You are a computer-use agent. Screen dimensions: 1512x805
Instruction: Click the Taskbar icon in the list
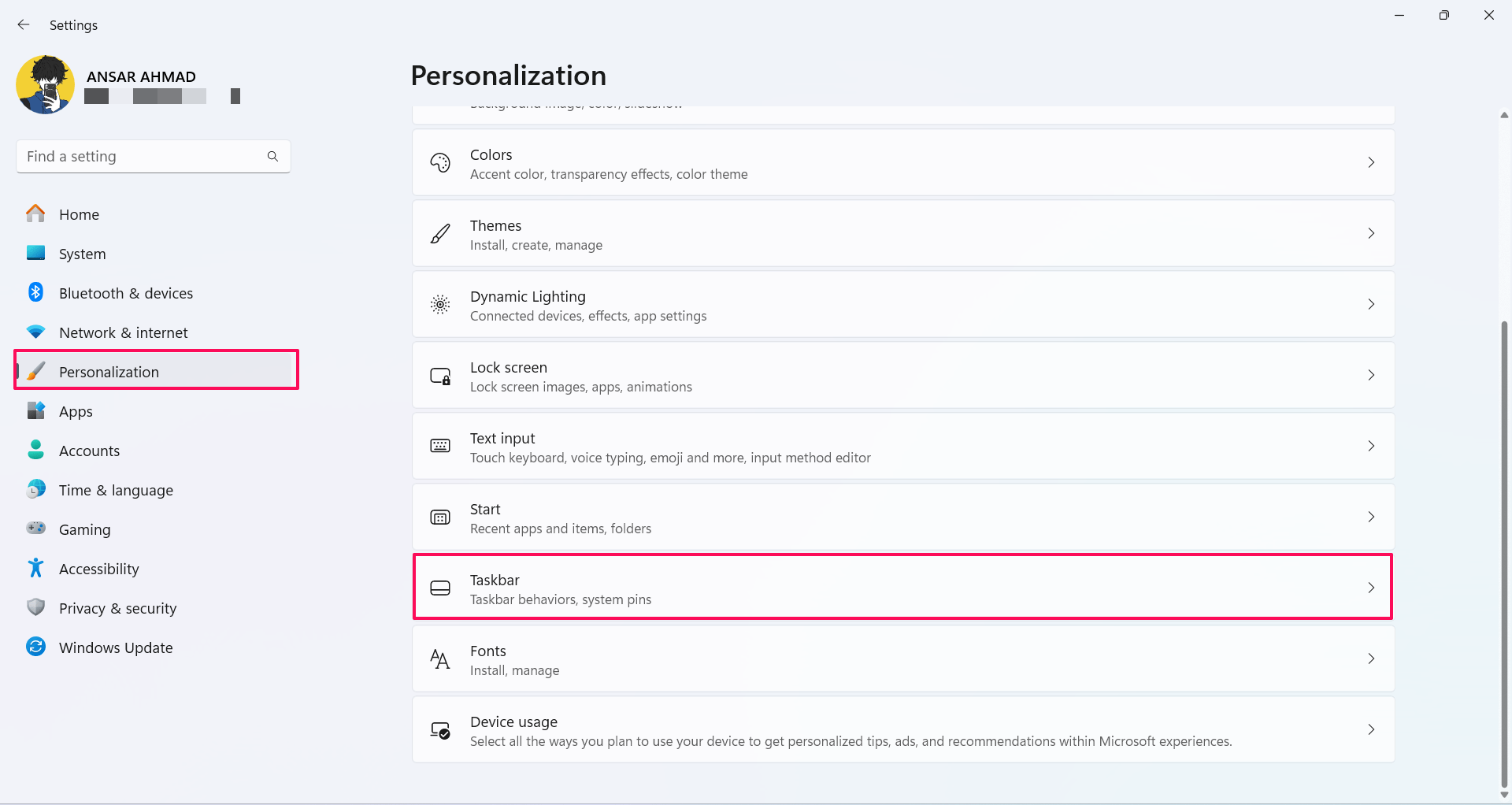(440, 588)
